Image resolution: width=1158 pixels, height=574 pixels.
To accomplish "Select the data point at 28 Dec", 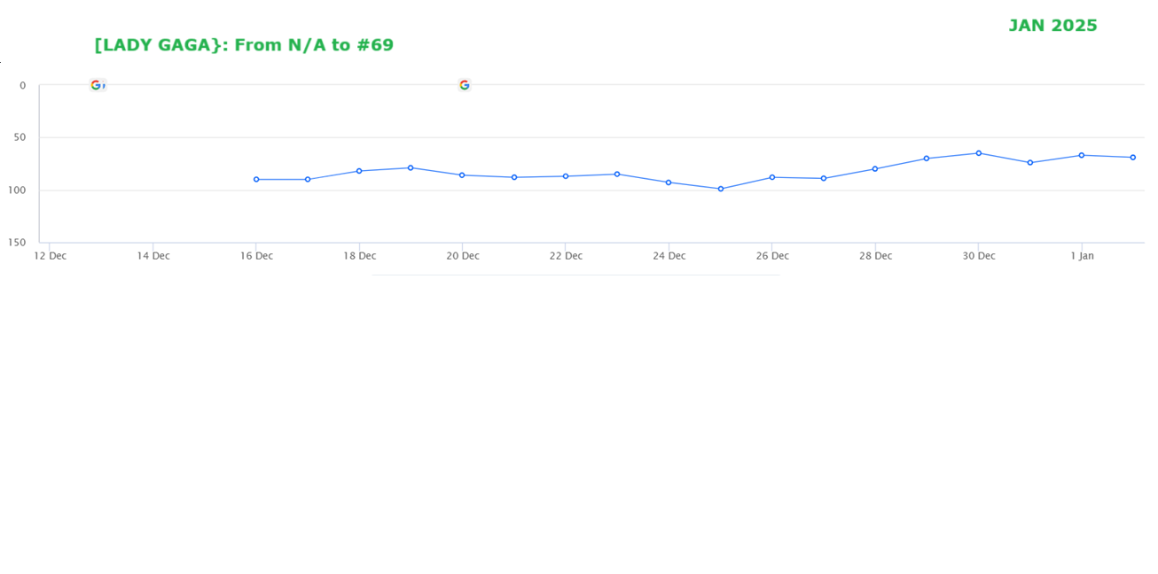I will coord(875,168).
